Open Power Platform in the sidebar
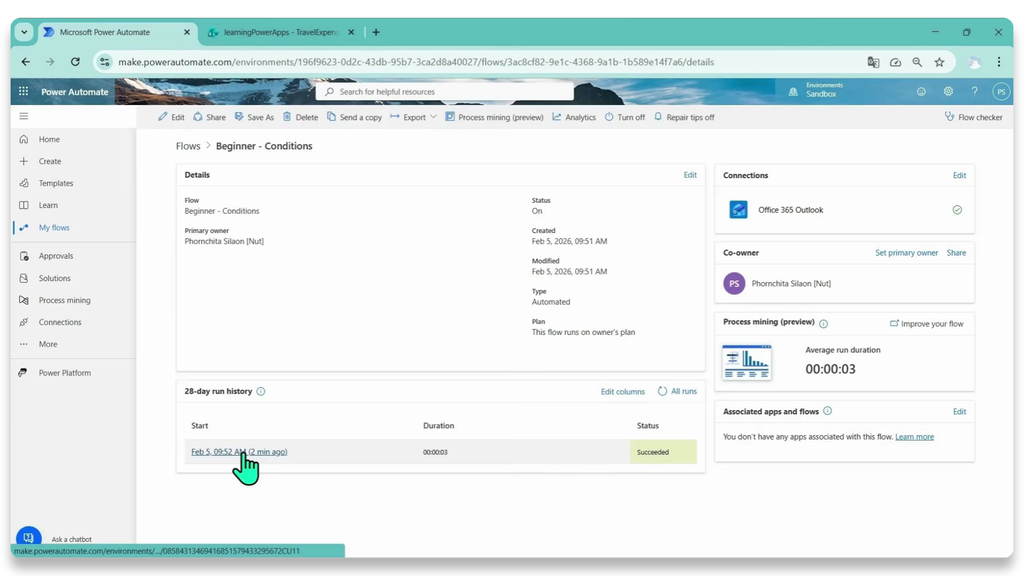The width and height of the screenshot is (1024, 576). click(x=64, y=373)
